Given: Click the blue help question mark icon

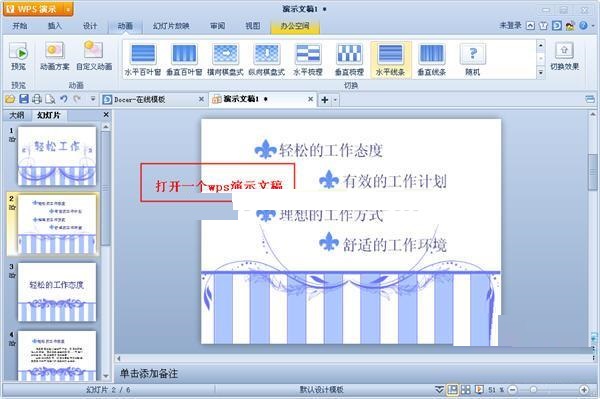Looking at the screenshot, I should (x=583, y=26).
